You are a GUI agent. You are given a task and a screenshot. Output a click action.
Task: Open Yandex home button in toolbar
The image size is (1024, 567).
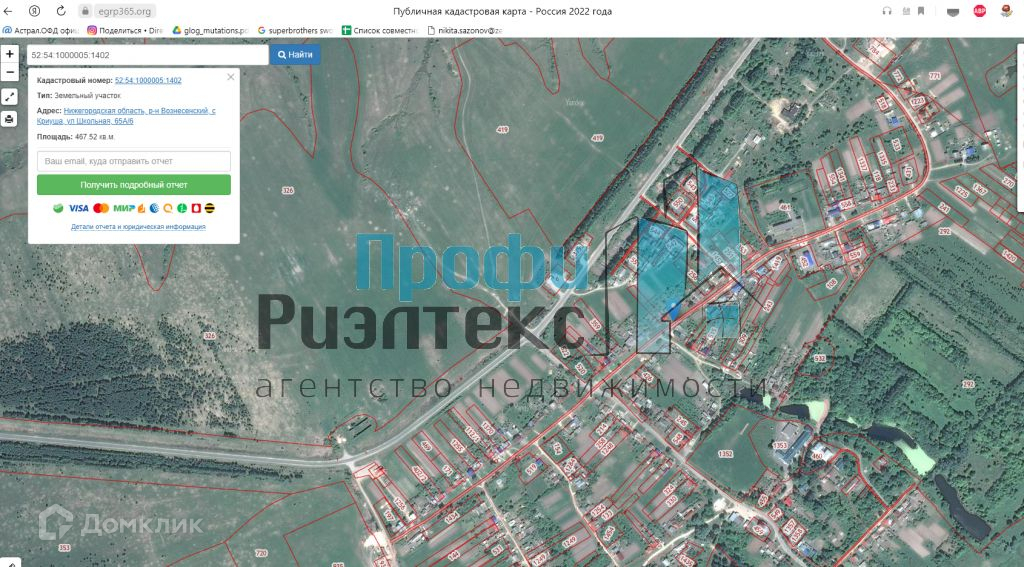[x=35, y=11]
